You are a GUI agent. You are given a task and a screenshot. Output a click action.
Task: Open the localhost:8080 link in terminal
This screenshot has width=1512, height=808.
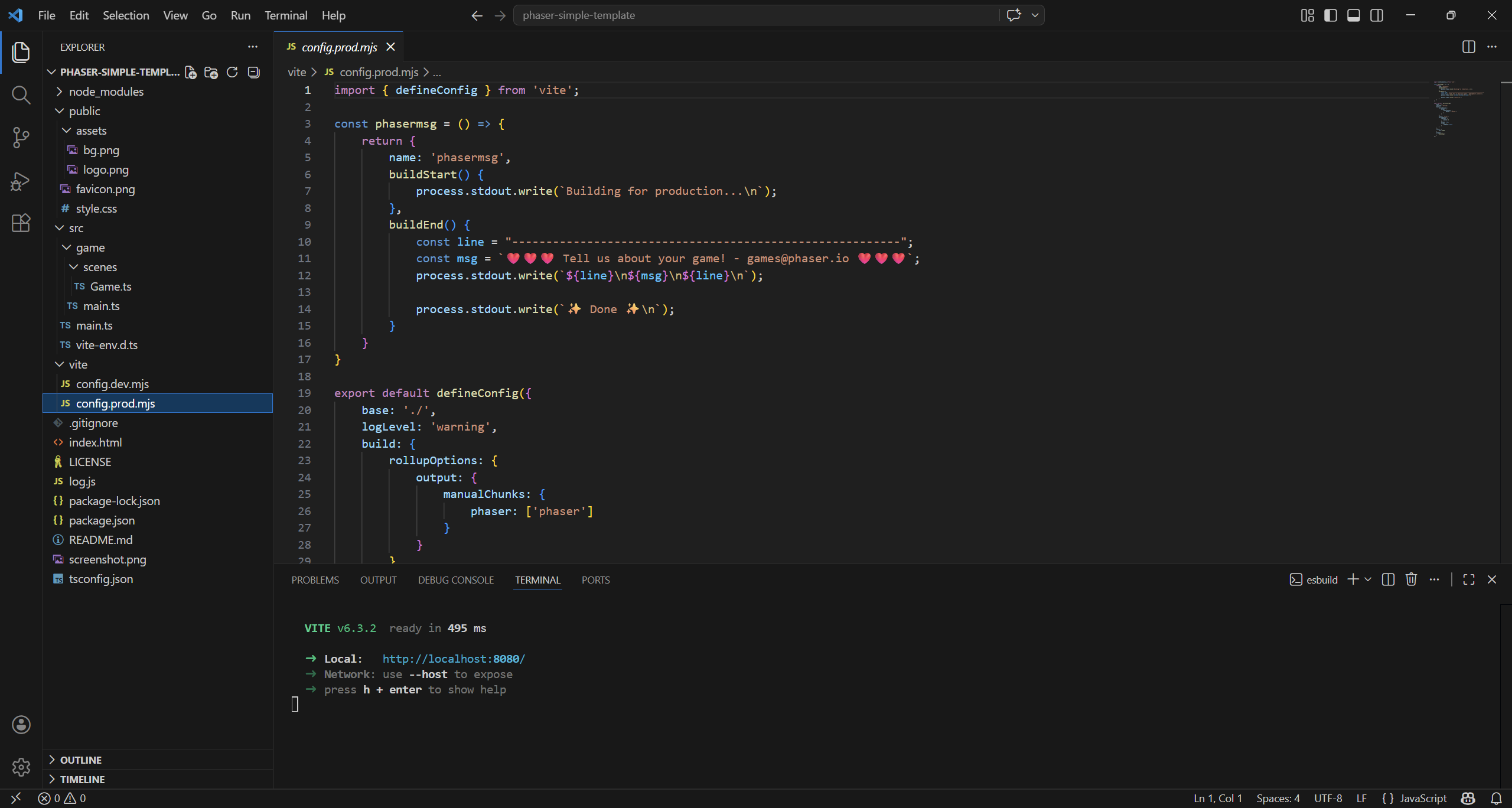(453, 659)
